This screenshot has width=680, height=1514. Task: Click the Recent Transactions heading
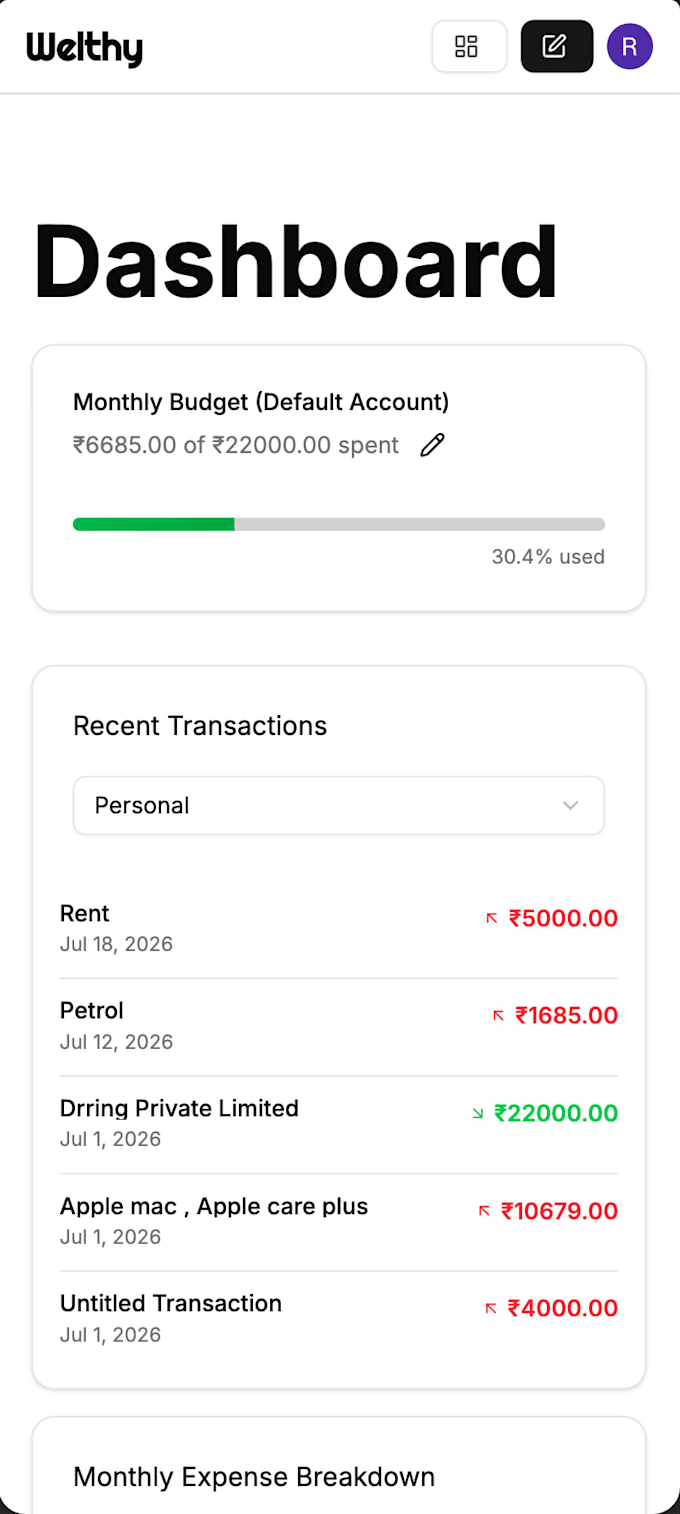200,726
